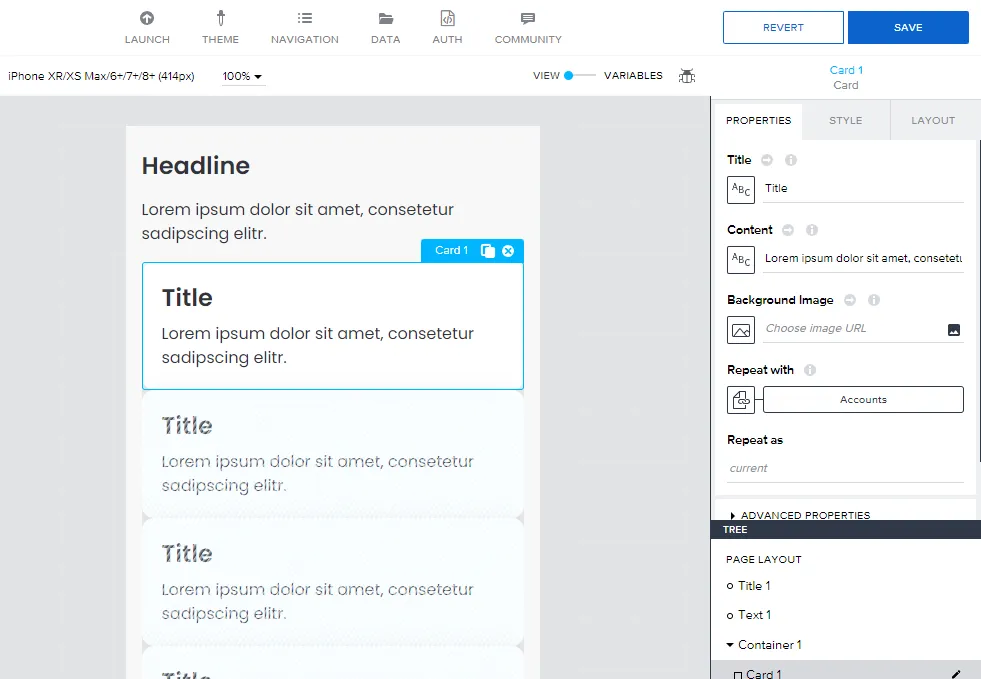Image resolution: width=981 pixels, height=679 pixels.
Task: Click the image picker icon in Background Image field
Action: (953, 329)
